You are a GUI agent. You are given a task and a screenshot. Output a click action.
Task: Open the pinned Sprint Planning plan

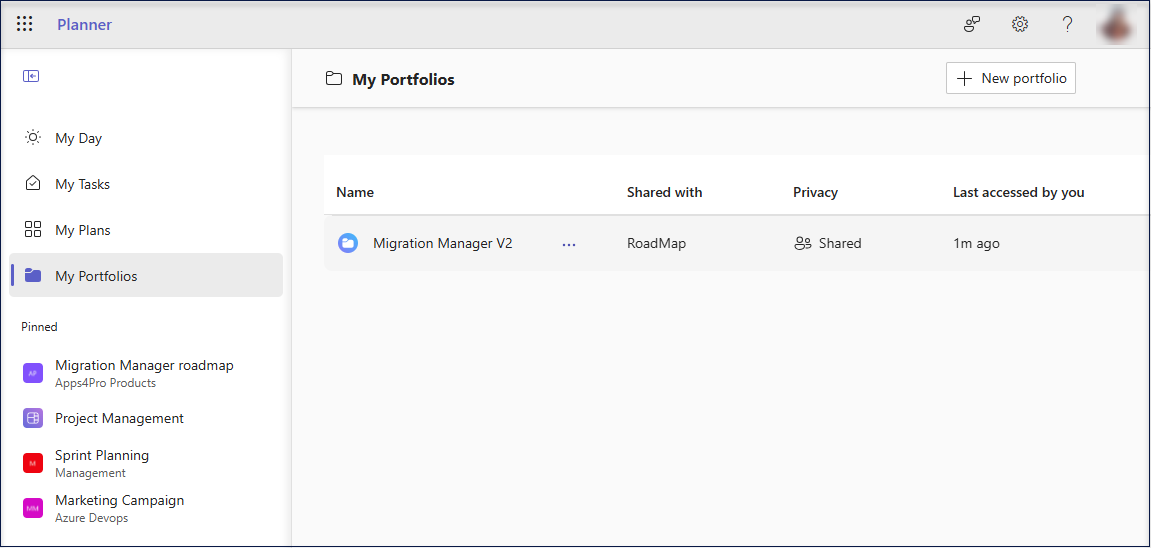pyautogui.click(x=102, y=456)
